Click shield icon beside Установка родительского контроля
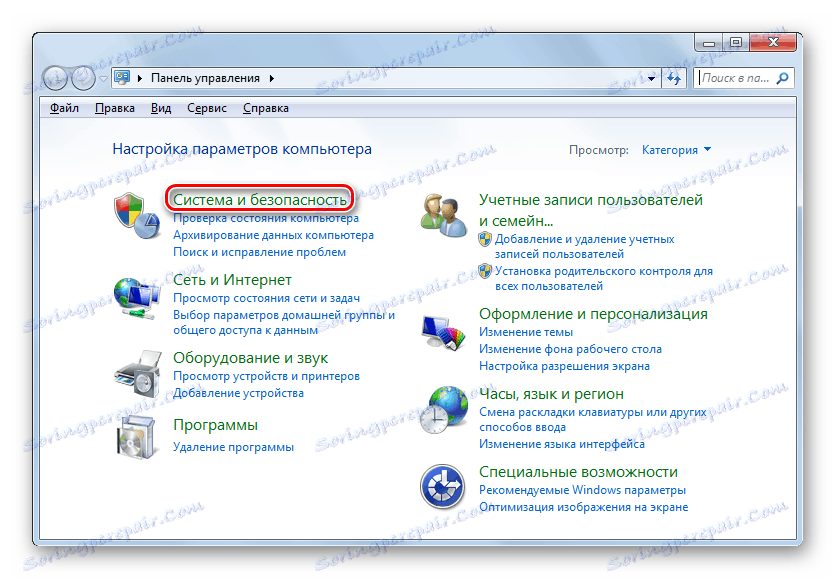Viewport: 836px width, 579px height. (485, 271)
